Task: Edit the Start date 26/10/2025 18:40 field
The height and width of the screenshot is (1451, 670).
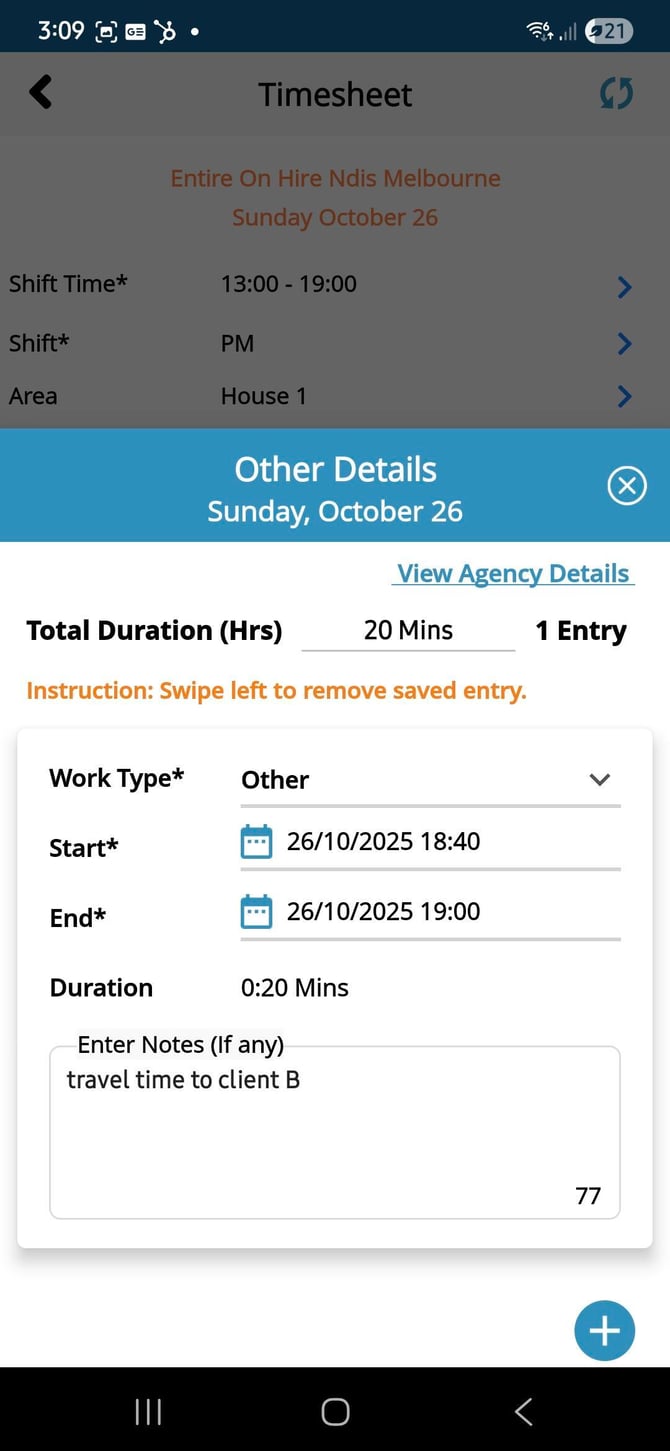Action: (383, 842)
